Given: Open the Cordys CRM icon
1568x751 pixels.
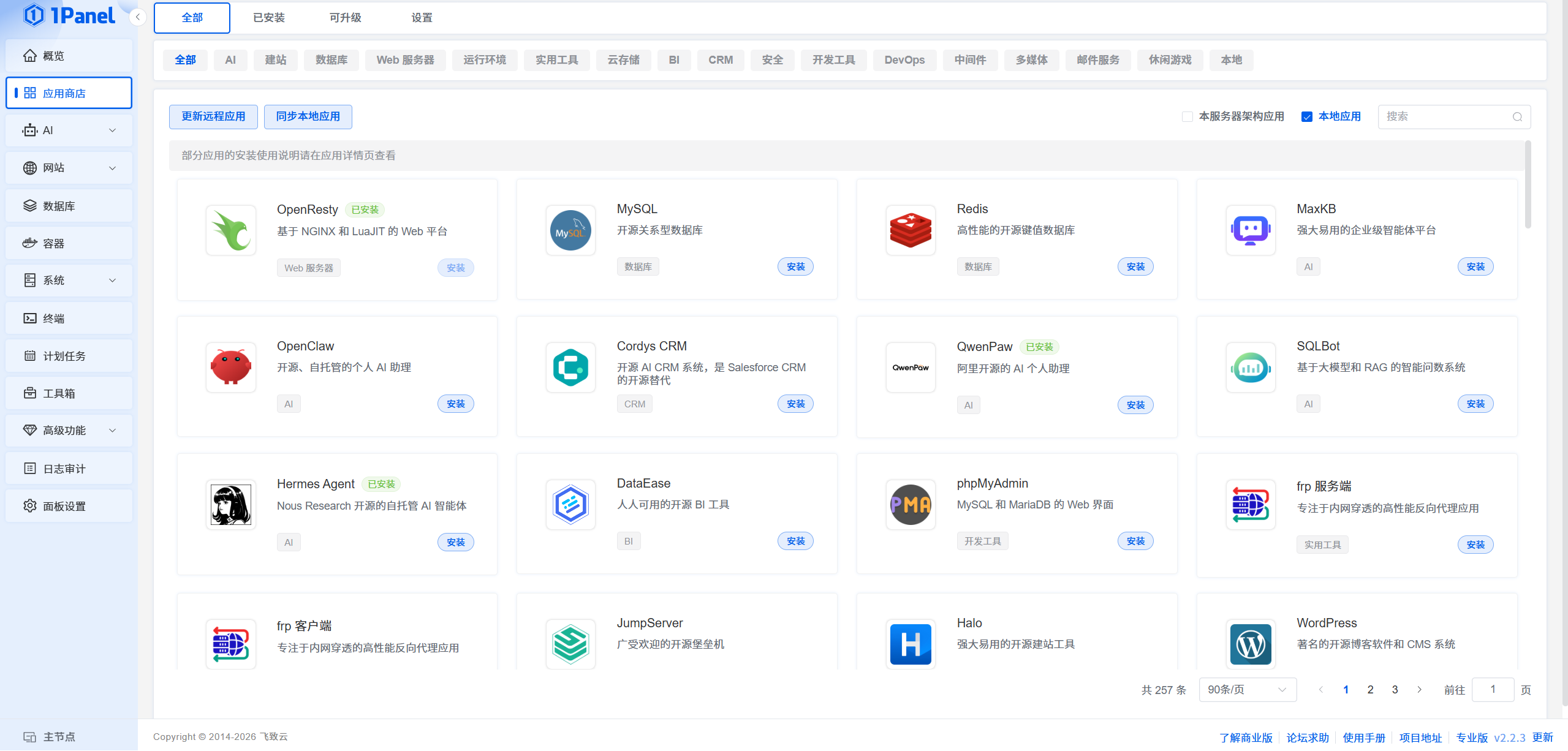Looking at the screenshot, I should tap(570, 368).
